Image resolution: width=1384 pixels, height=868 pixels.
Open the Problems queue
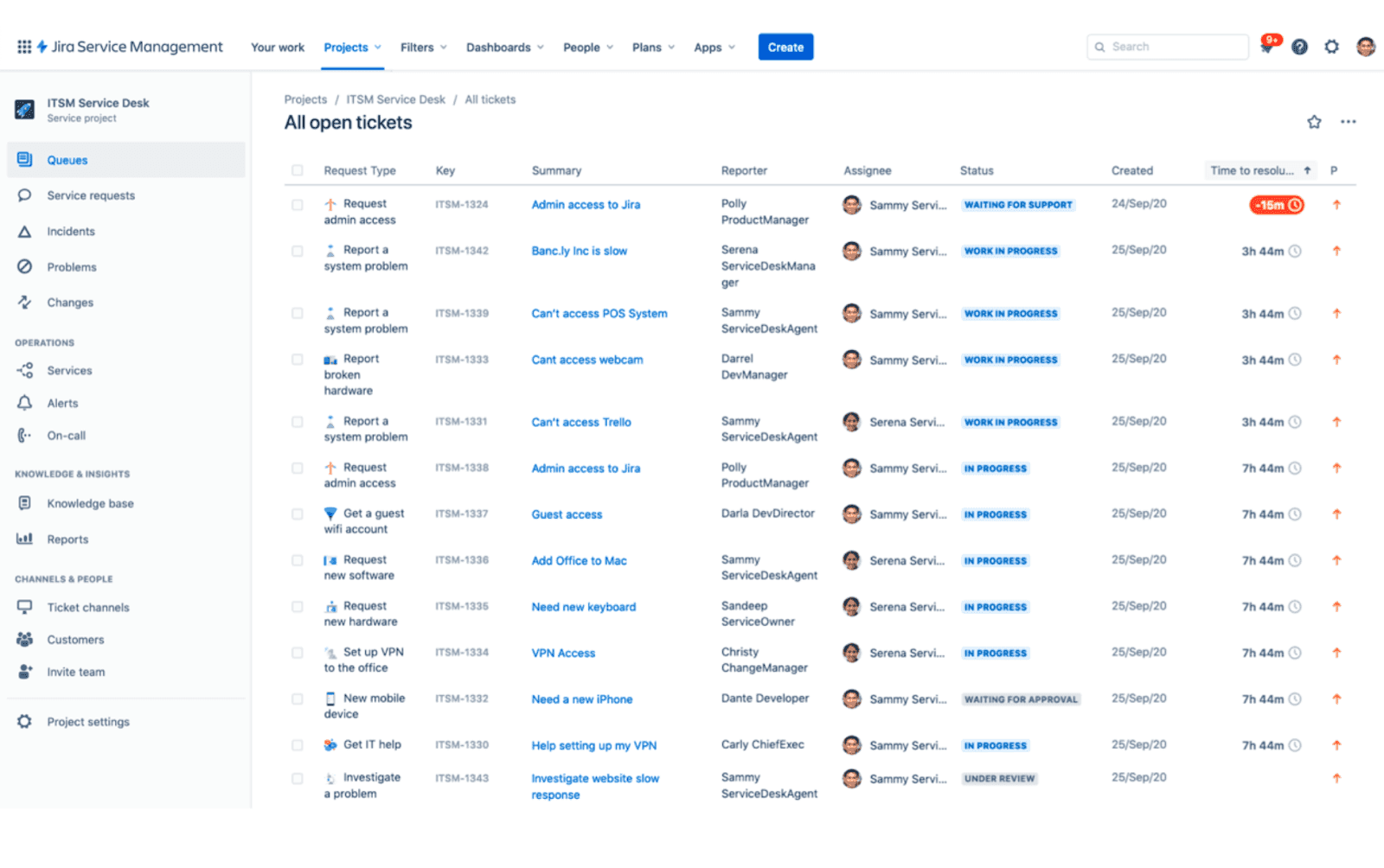tap(72, 266)
